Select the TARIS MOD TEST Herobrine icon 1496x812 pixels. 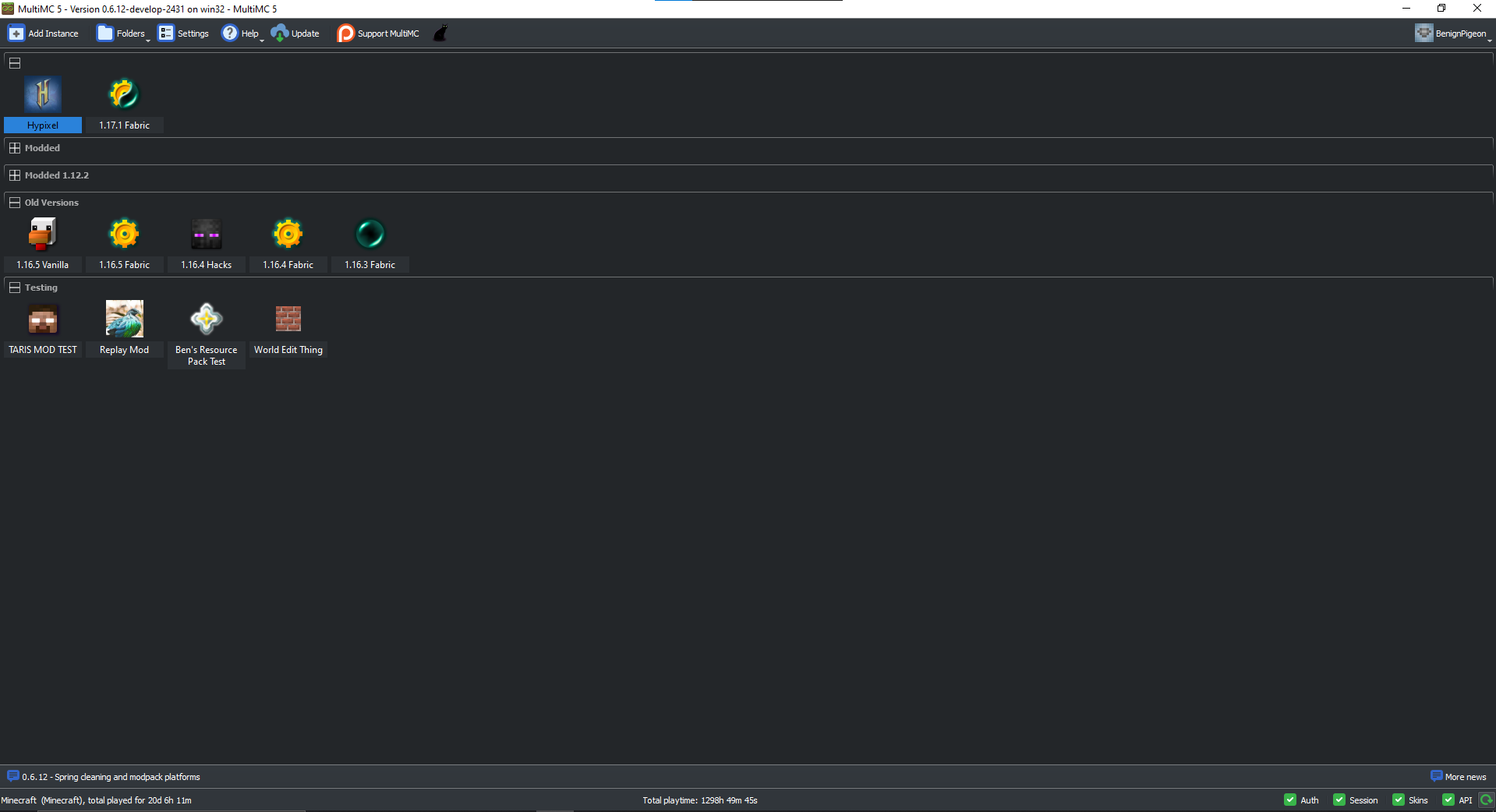pos(43,319)
